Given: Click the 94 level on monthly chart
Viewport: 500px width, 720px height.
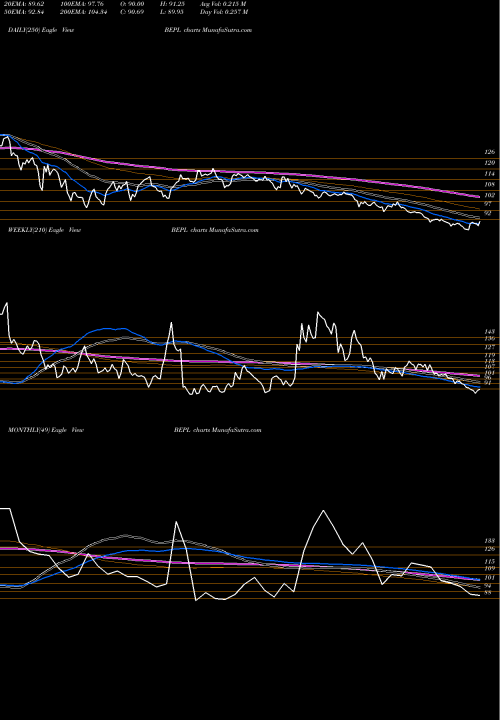Looking at the screenshot, I should click(x=488, y=586).
